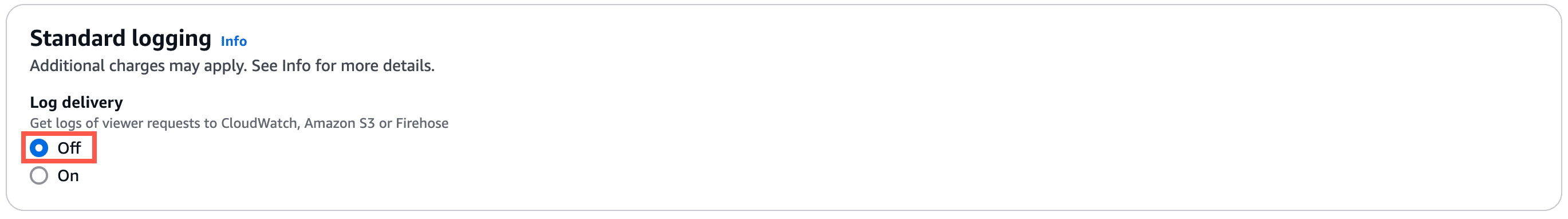This screenshot has width=1568, height=219.
Task: Select the Off radio button
Action: [39, 148]
